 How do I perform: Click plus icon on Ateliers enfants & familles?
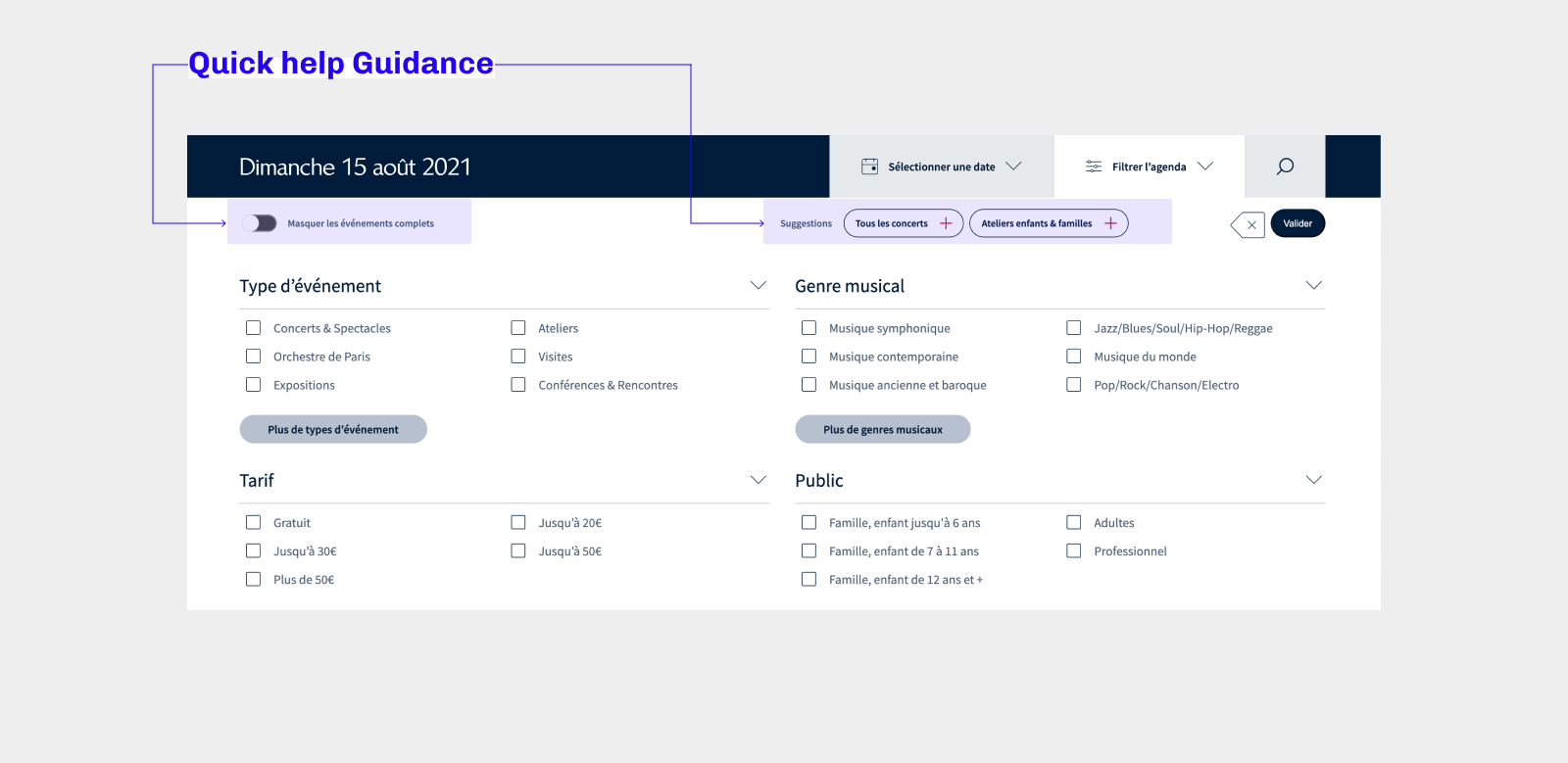pos(1110,223)
